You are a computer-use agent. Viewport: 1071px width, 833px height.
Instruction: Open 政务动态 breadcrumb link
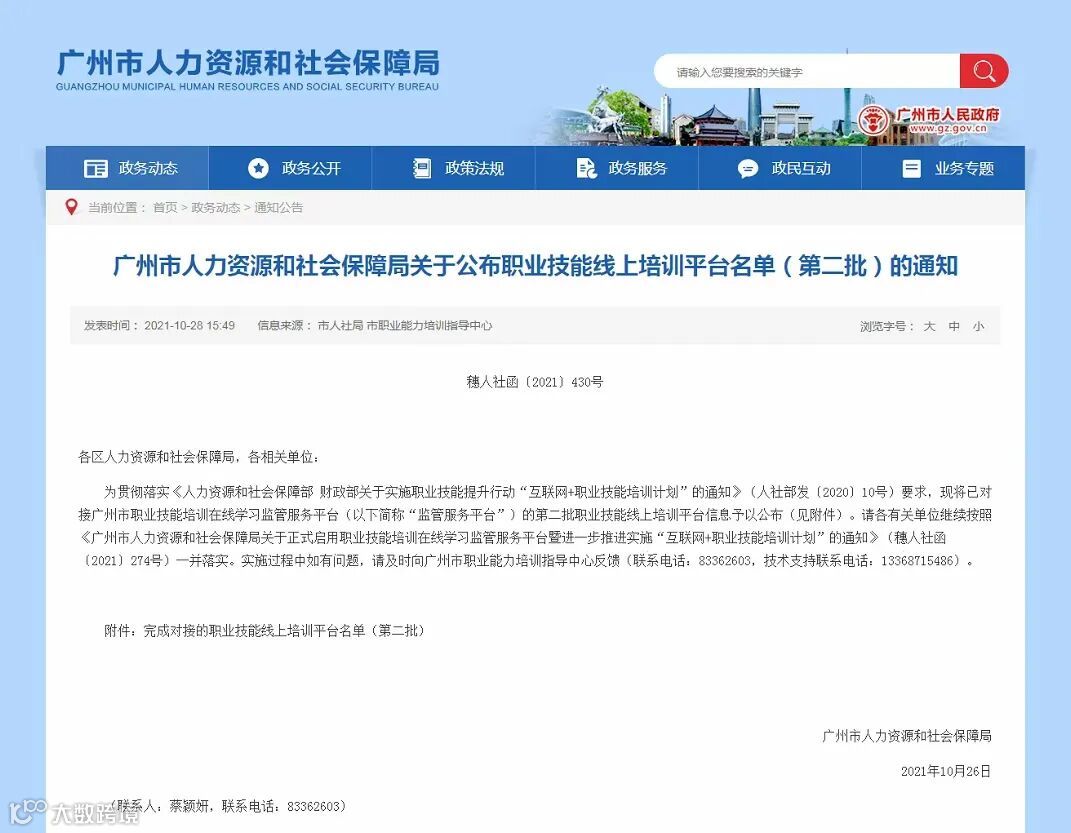coord(215,208)
